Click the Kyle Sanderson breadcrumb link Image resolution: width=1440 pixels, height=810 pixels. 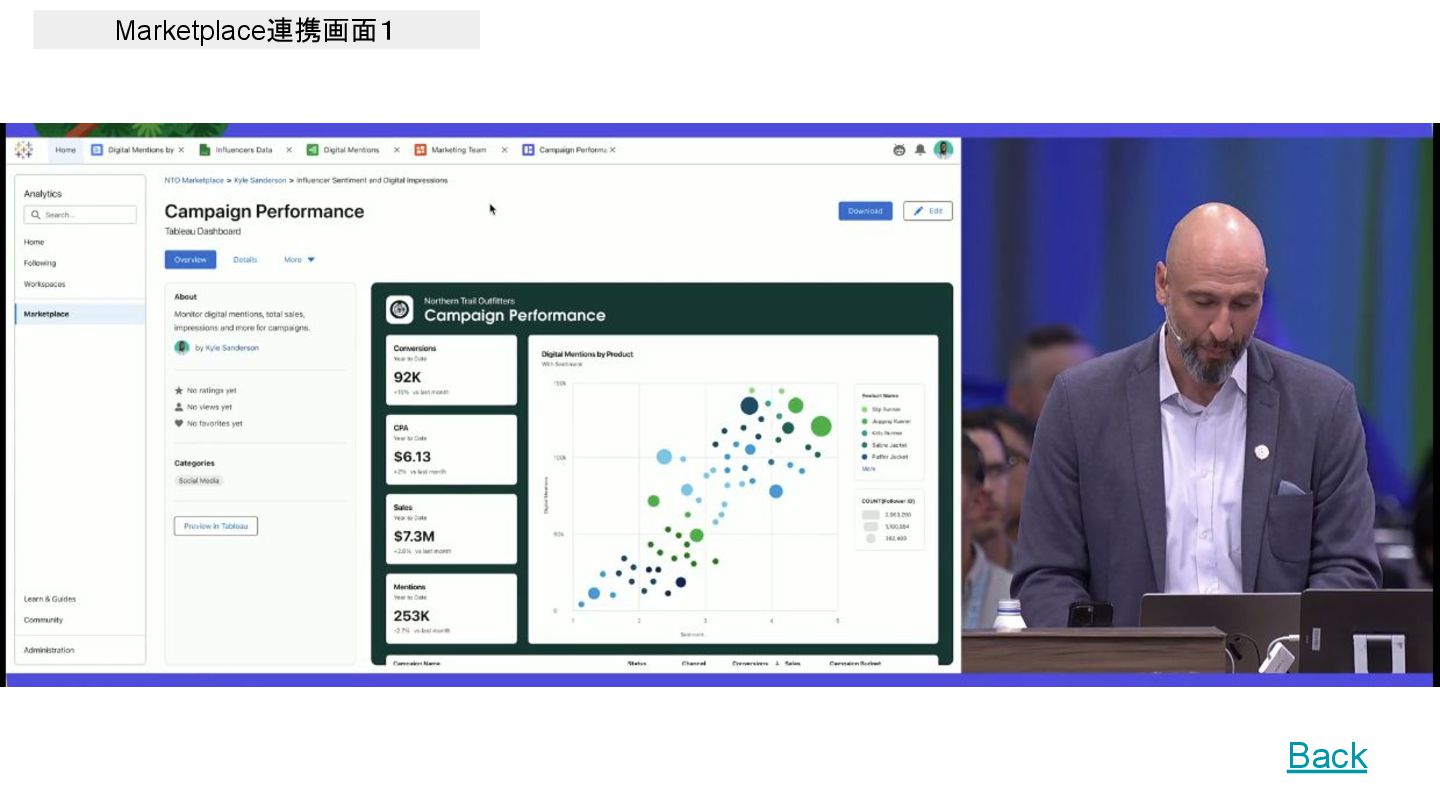coord(260,180)
